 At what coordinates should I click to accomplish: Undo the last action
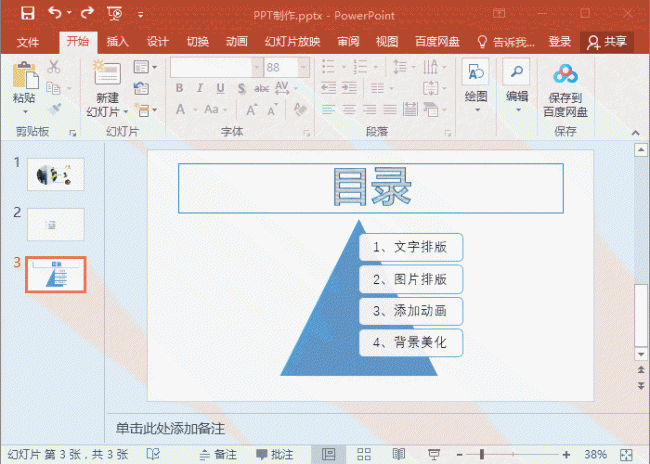pos(55,13)
